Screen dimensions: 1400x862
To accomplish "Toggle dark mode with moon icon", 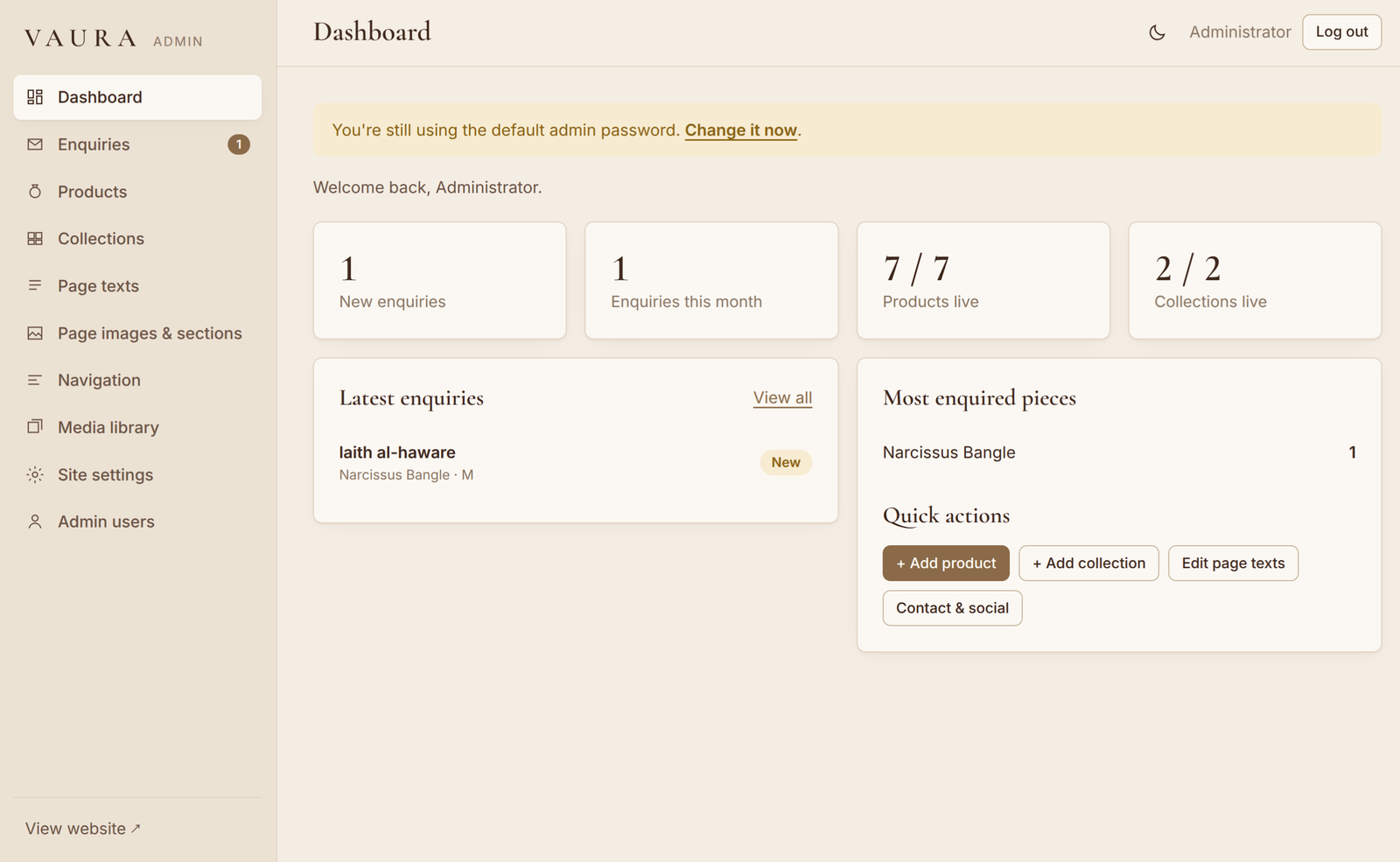I will pos(1157,32).
